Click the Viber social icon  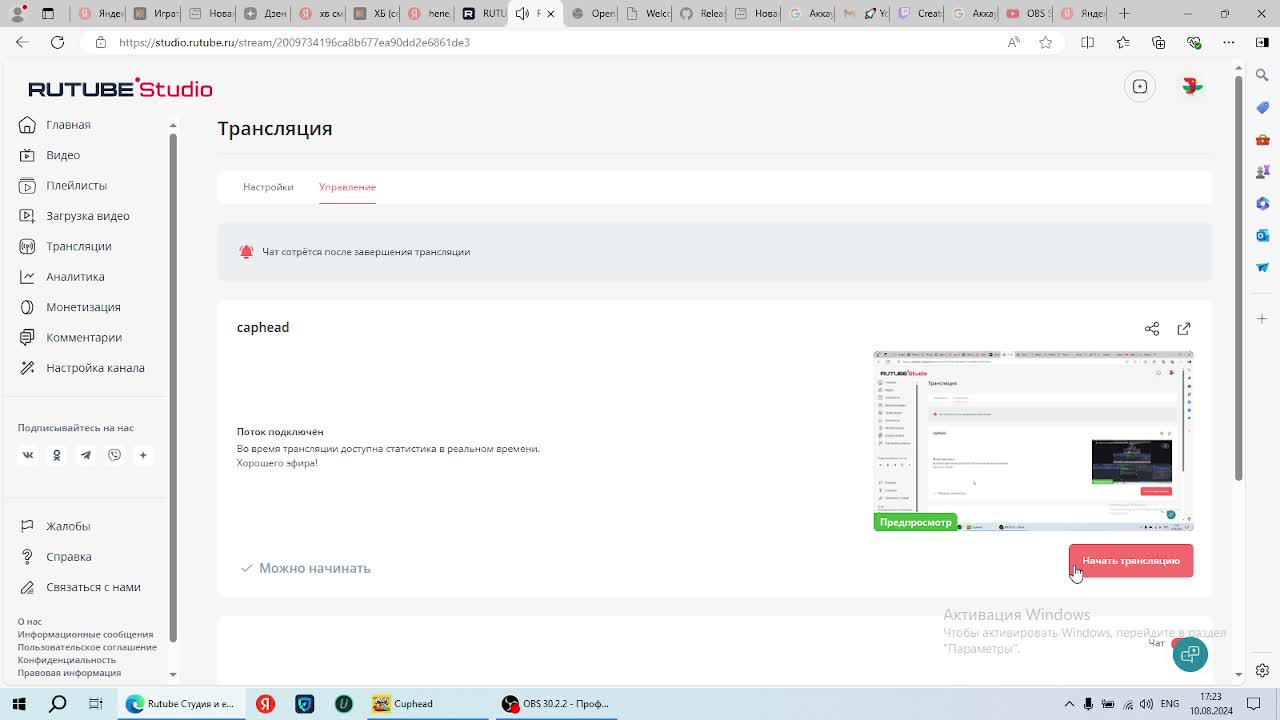pos(115,455)
